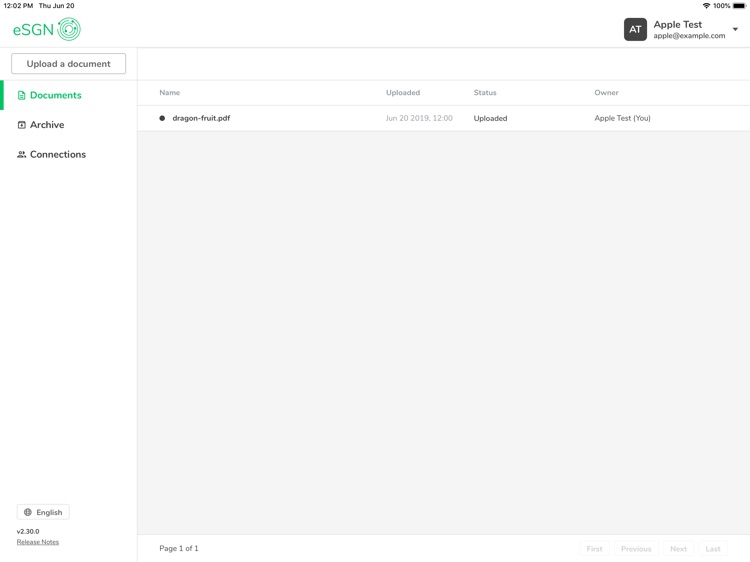Click the Page 1 of 1 label
750x562 pixels.
coord(179,549)
